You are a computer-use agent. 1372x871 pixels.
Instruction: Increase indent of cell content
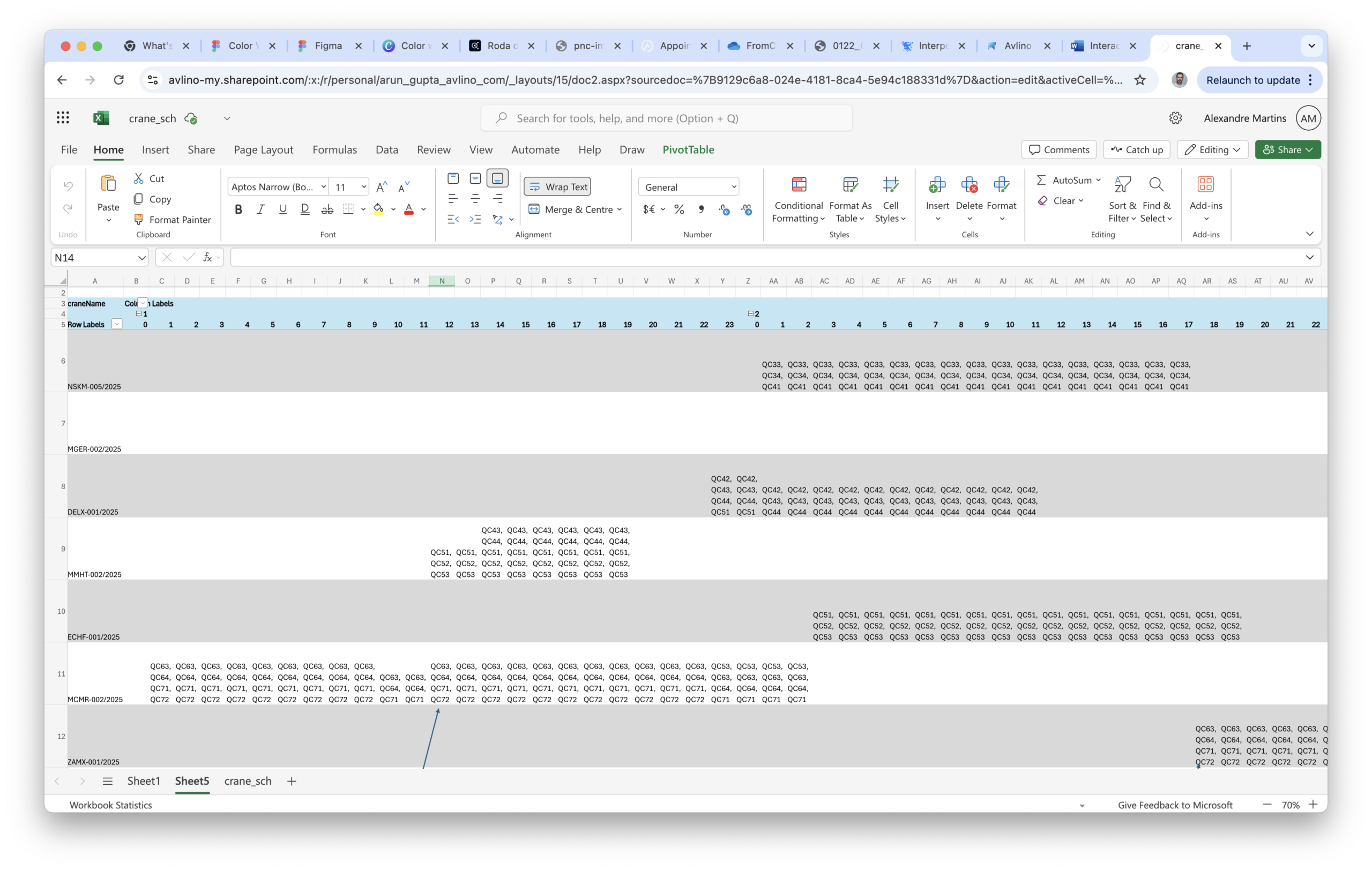click(x=475, y=219)
